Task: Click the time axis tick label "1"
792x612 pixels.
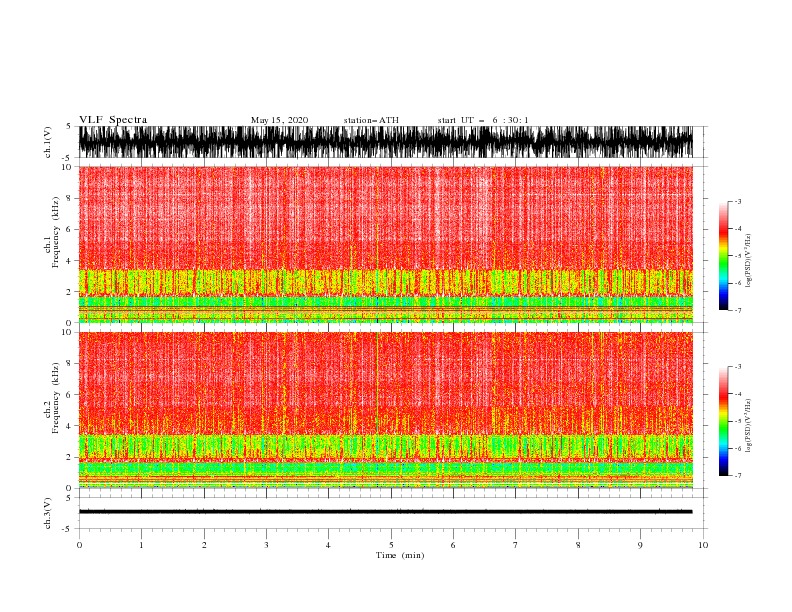Action: click(141, 545)
